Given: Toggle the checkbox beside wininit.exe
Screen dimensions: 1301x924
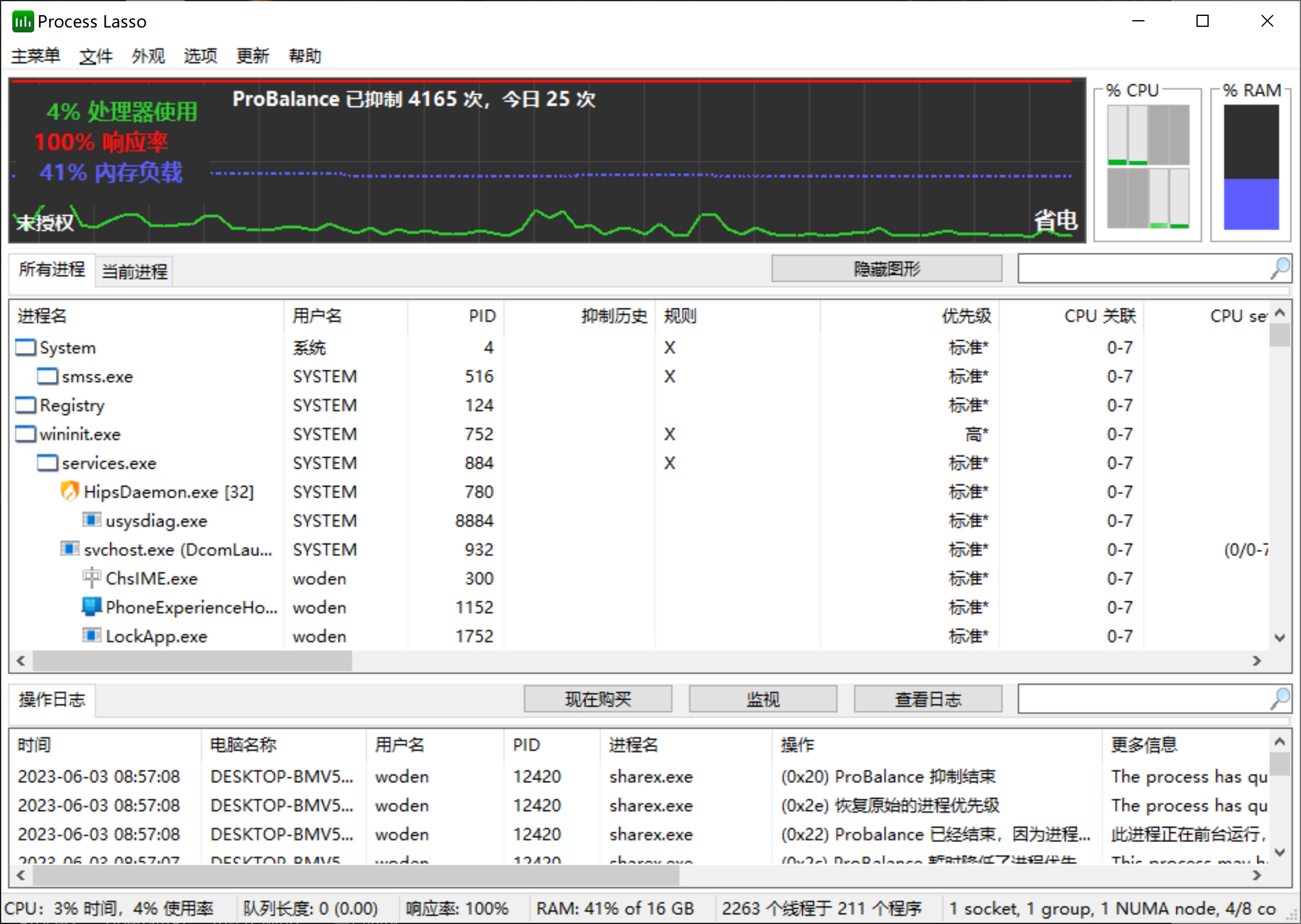Looking at the screenshot, I should (26, 434).
